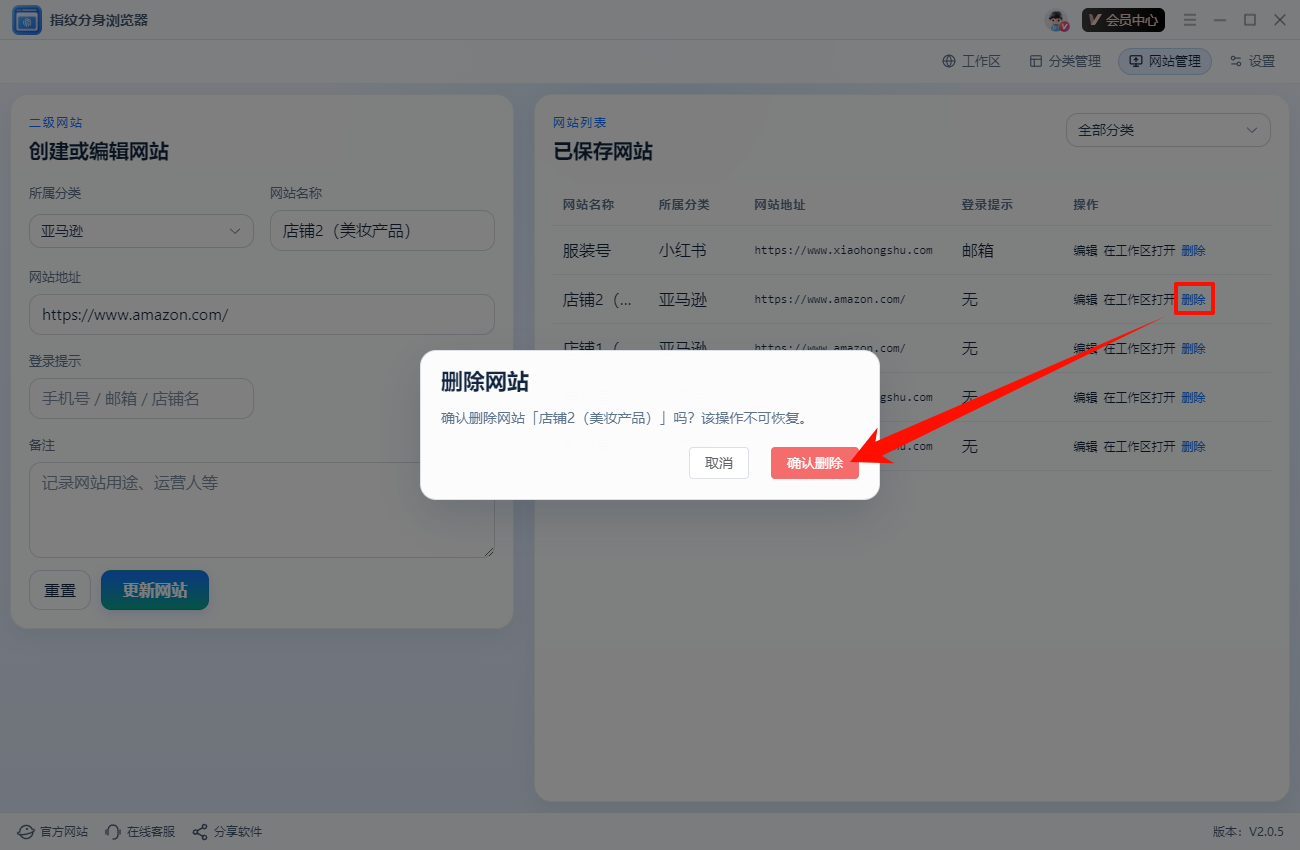Viewport: 1300px width, 850px height.
Task: Click 在工作区打开 for the 店铺2 row
Action: click(x=1139, y=299)
